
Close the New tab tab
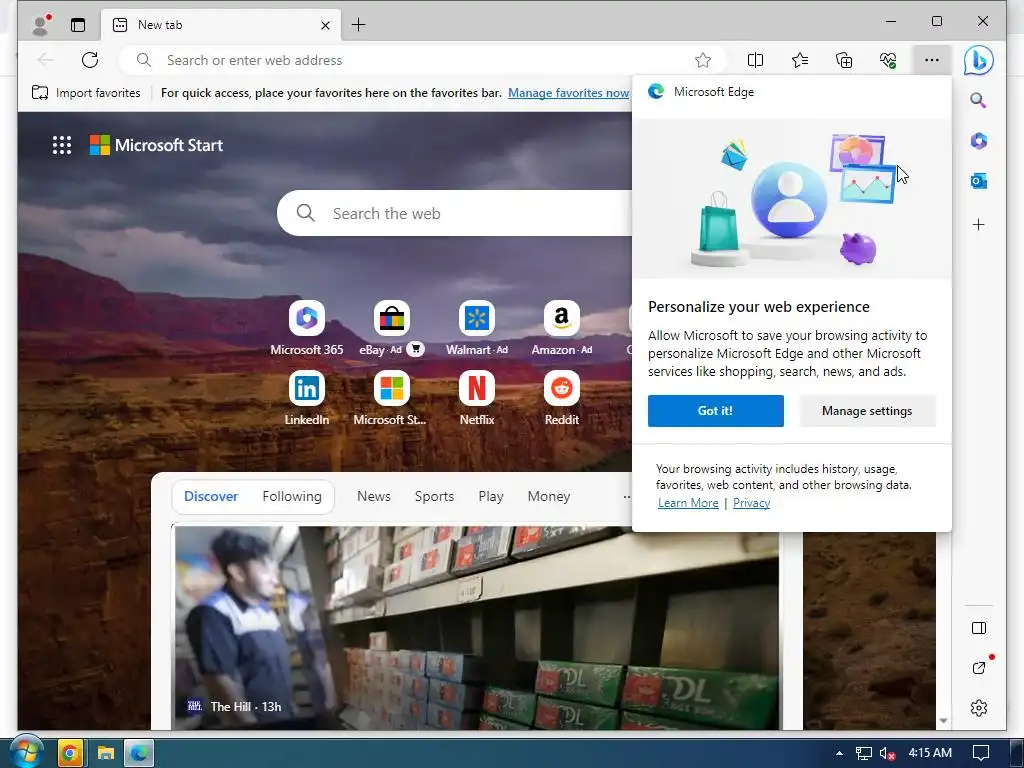(325, 25)
